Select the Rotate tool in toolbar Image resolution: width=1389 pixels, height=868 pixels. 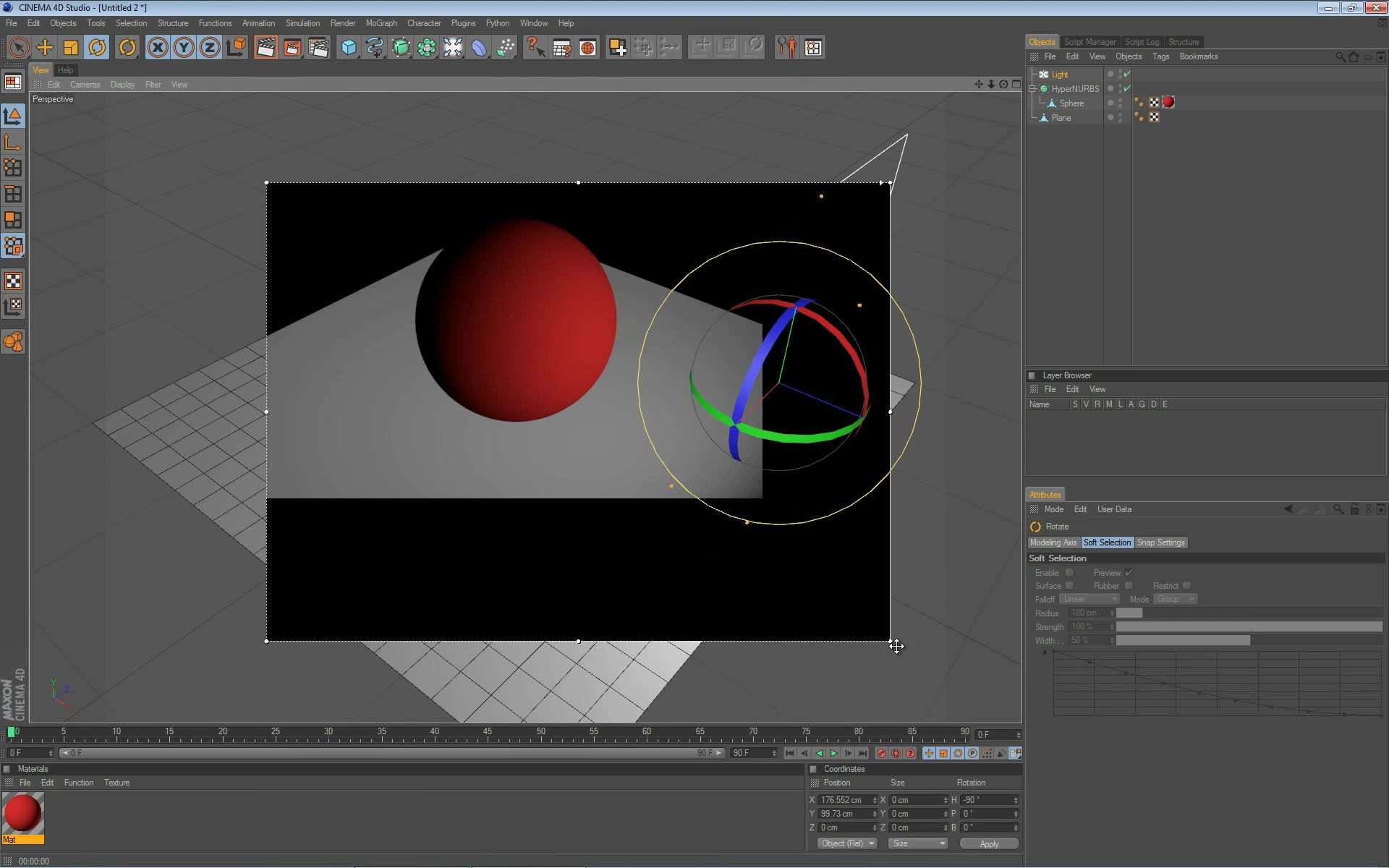(98, 47)
